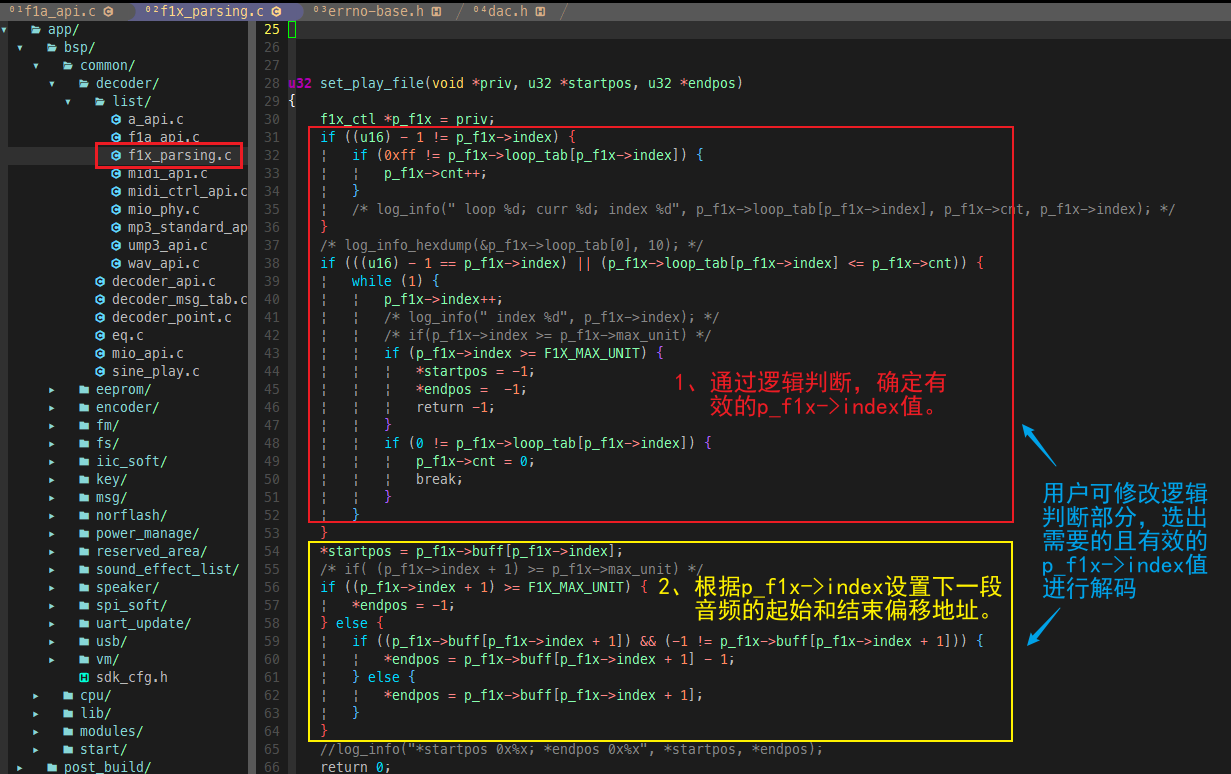Click the C file icon beside a_api.c

click(x=116, y=120)
